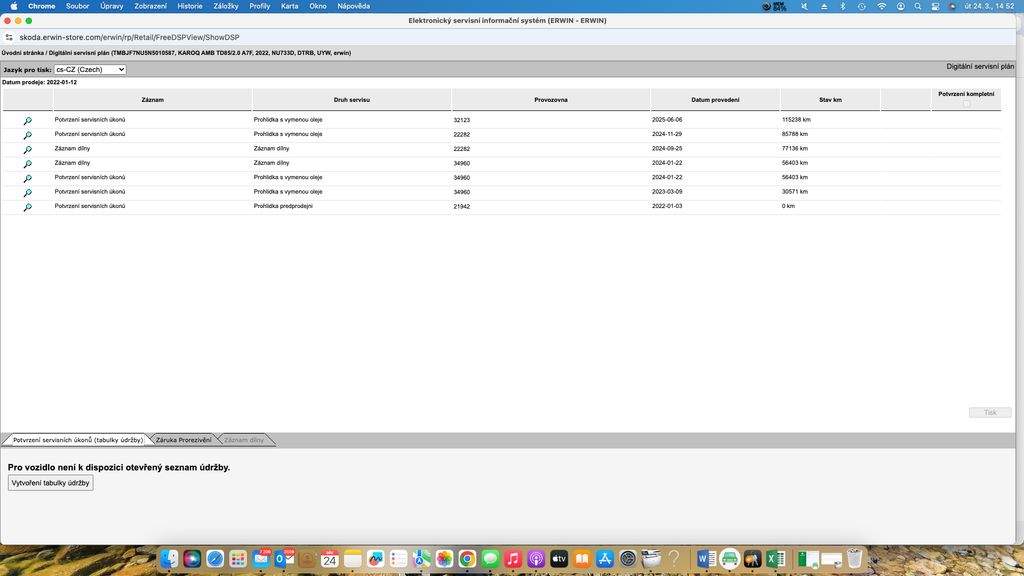Click the site settings icon in address bar
Viewport: 1024px width, 576px height.
click(9, 37)
